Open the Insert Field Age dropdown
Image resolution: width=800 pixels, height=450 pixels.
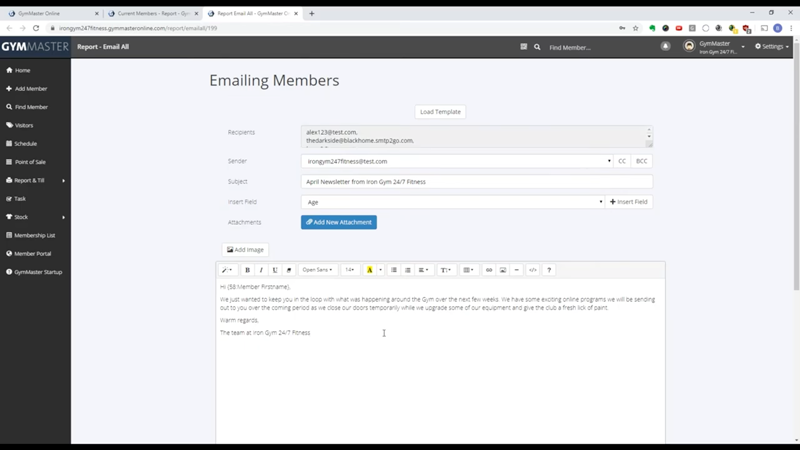[453, 202]
